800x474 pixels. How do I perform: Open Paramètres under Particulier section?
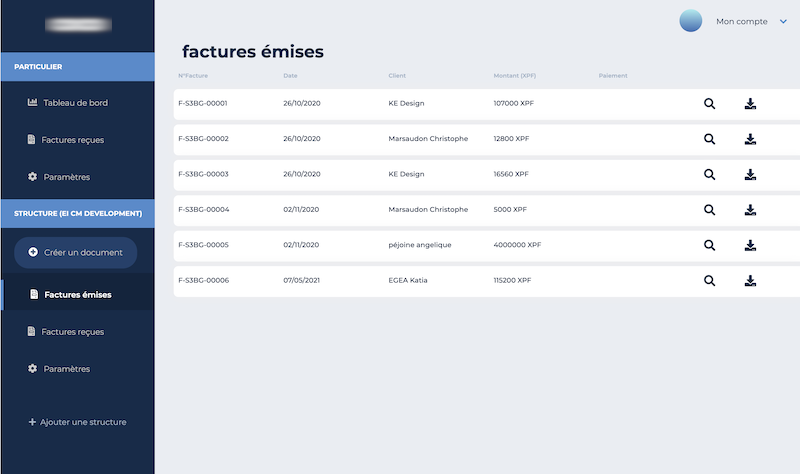pyautogui.click(x=66, y=177)
